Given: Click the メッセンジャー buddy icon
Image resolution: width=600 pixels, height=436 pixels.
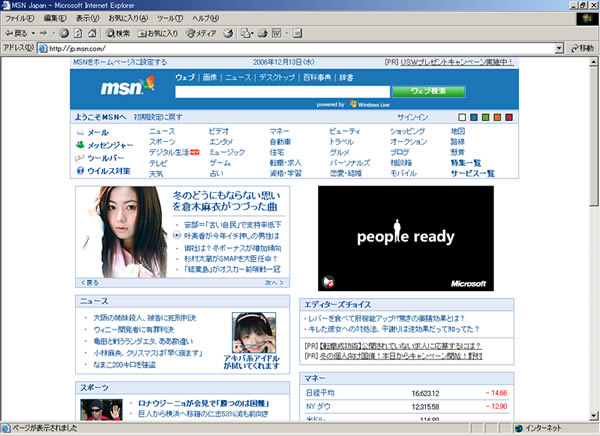Looking at the screenshot, I should pos(80,145).
